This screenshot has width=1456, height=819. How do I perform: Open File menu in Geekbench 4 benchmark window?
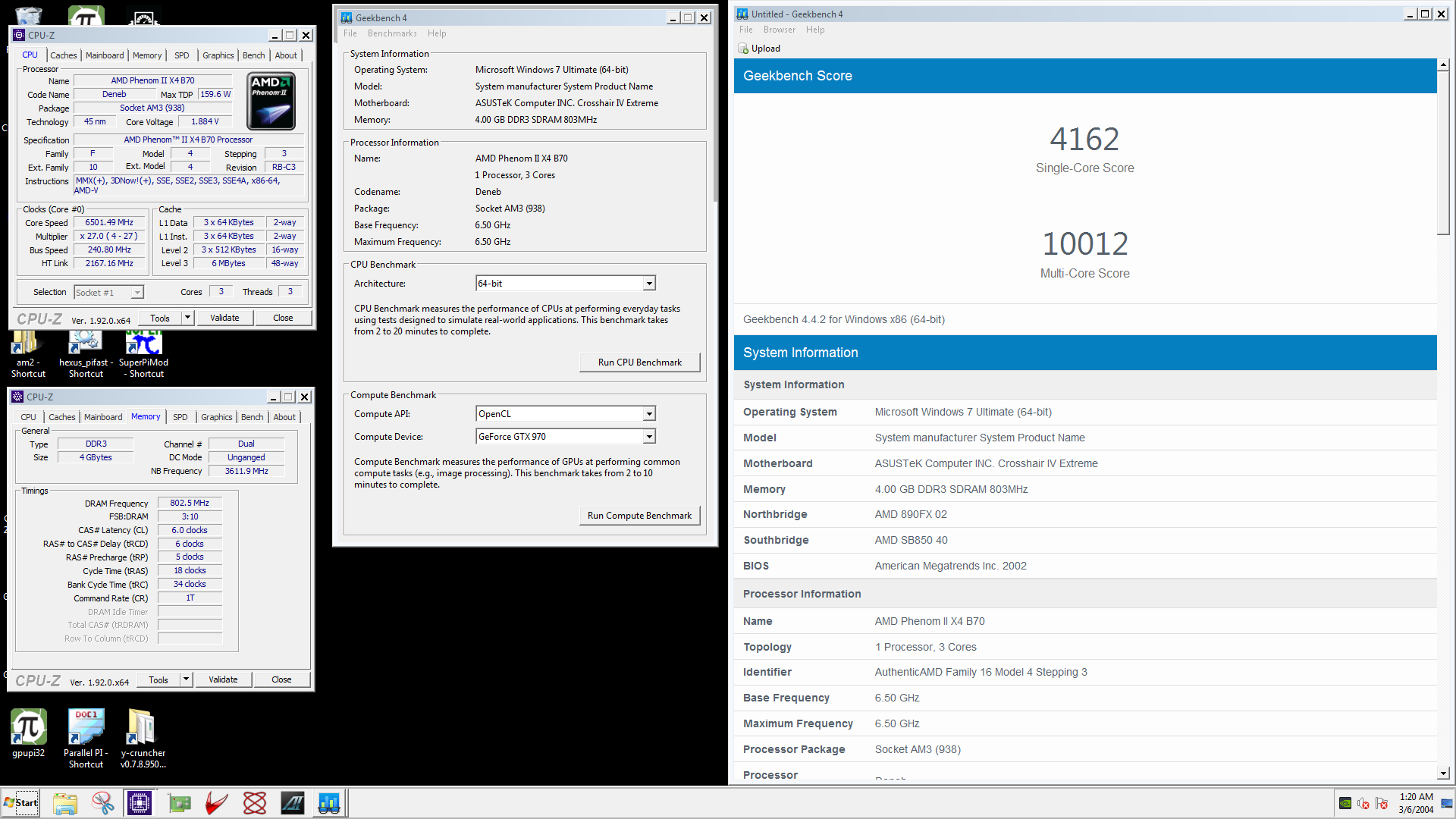pyautogui.click(x=350, y=33)
